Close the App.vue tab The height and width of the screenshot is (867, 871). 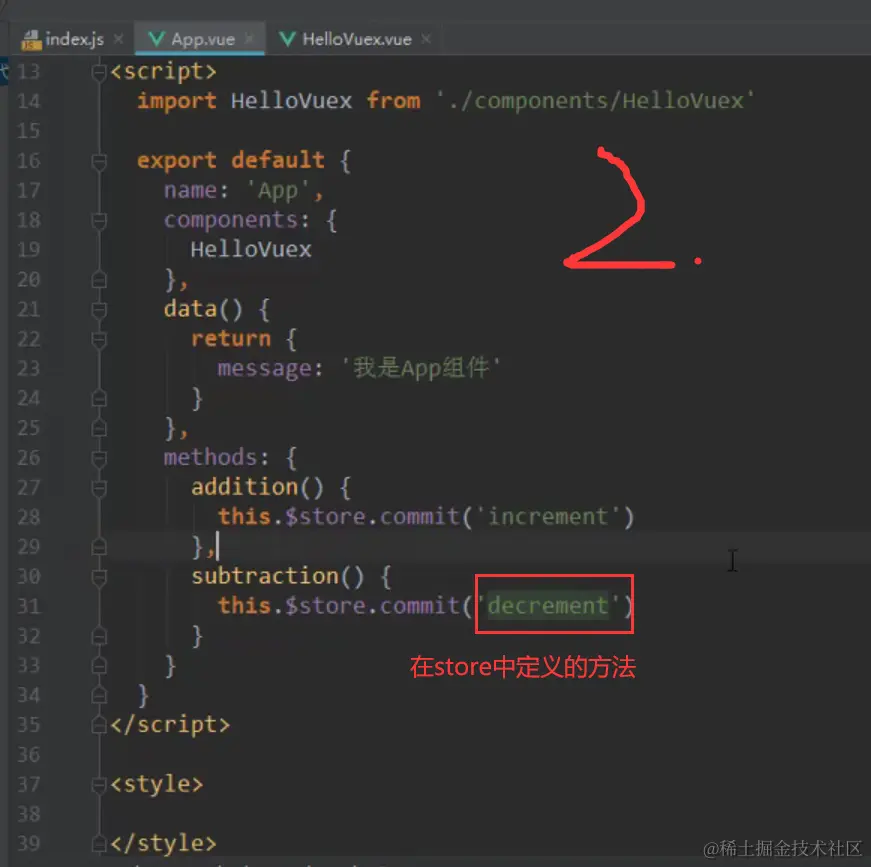249,38
